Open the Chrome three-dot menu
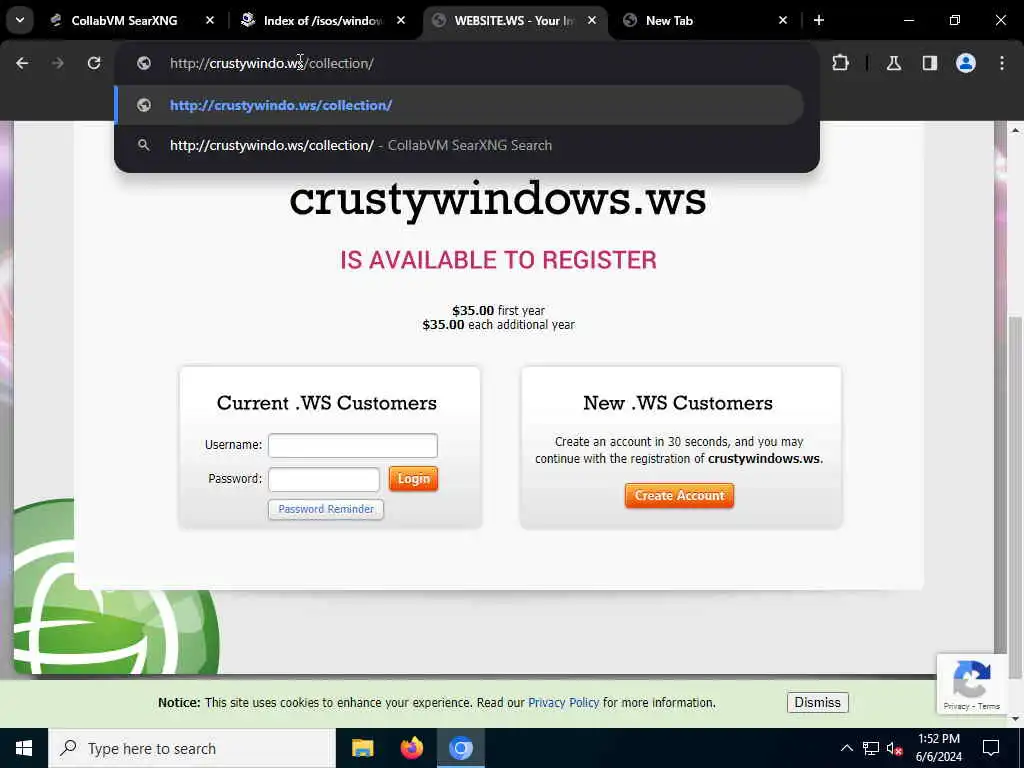 coord(1002,63)
